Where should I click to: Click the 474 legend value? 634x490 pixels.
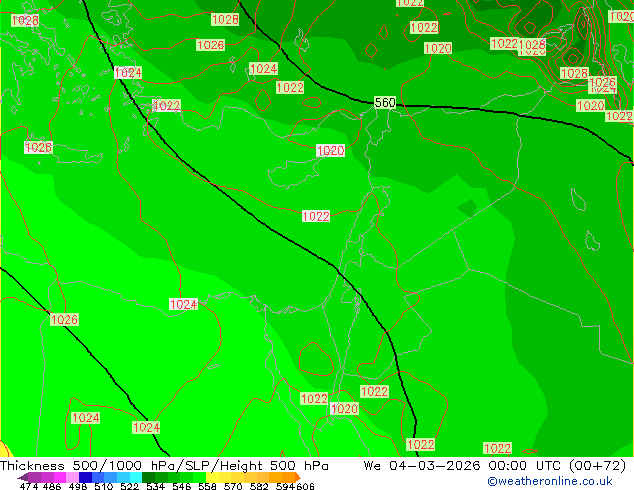point(29,486)
